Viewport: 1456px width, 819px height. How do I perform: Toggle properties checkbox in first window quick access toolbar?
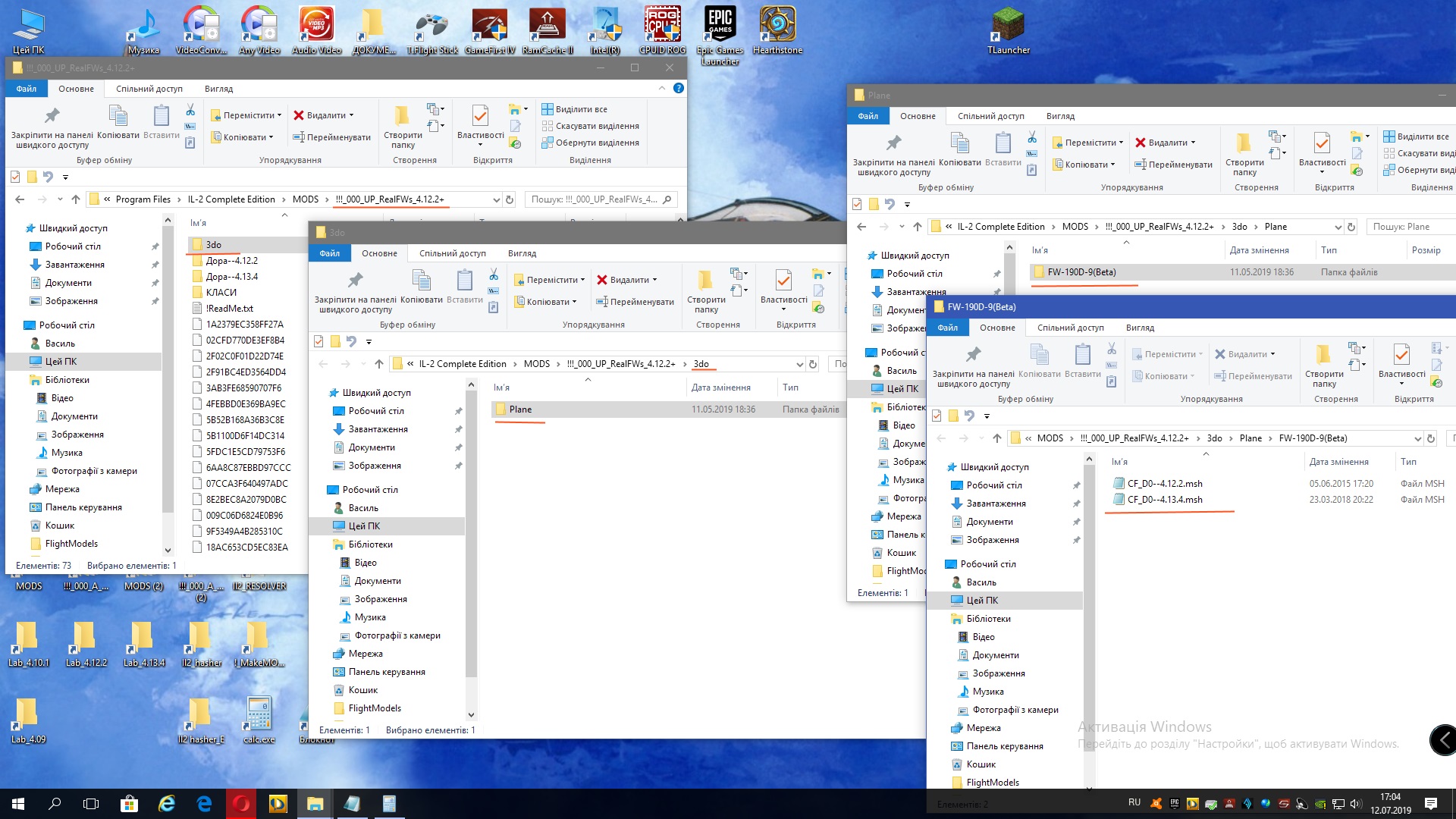[x=15, y=177]
